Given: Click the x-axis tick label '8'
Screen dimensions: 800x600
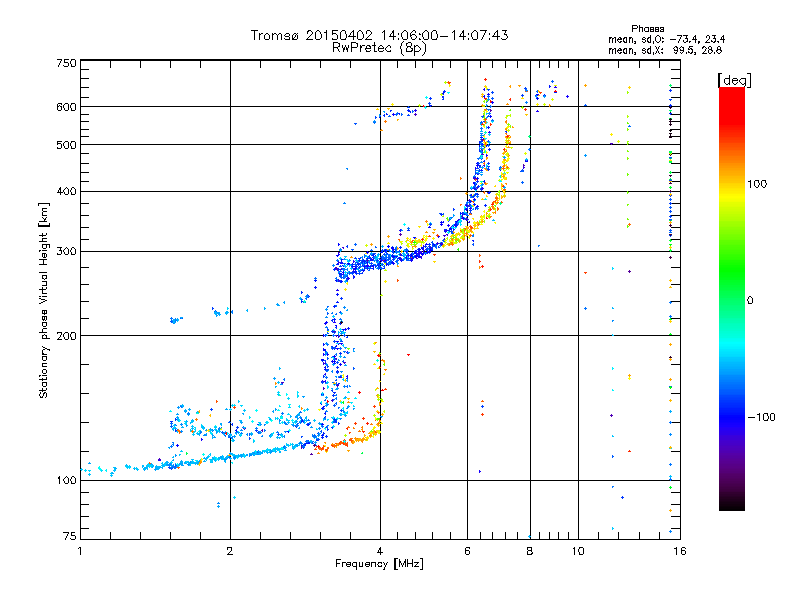Looking at the screenshot, I should click(530, 551).
